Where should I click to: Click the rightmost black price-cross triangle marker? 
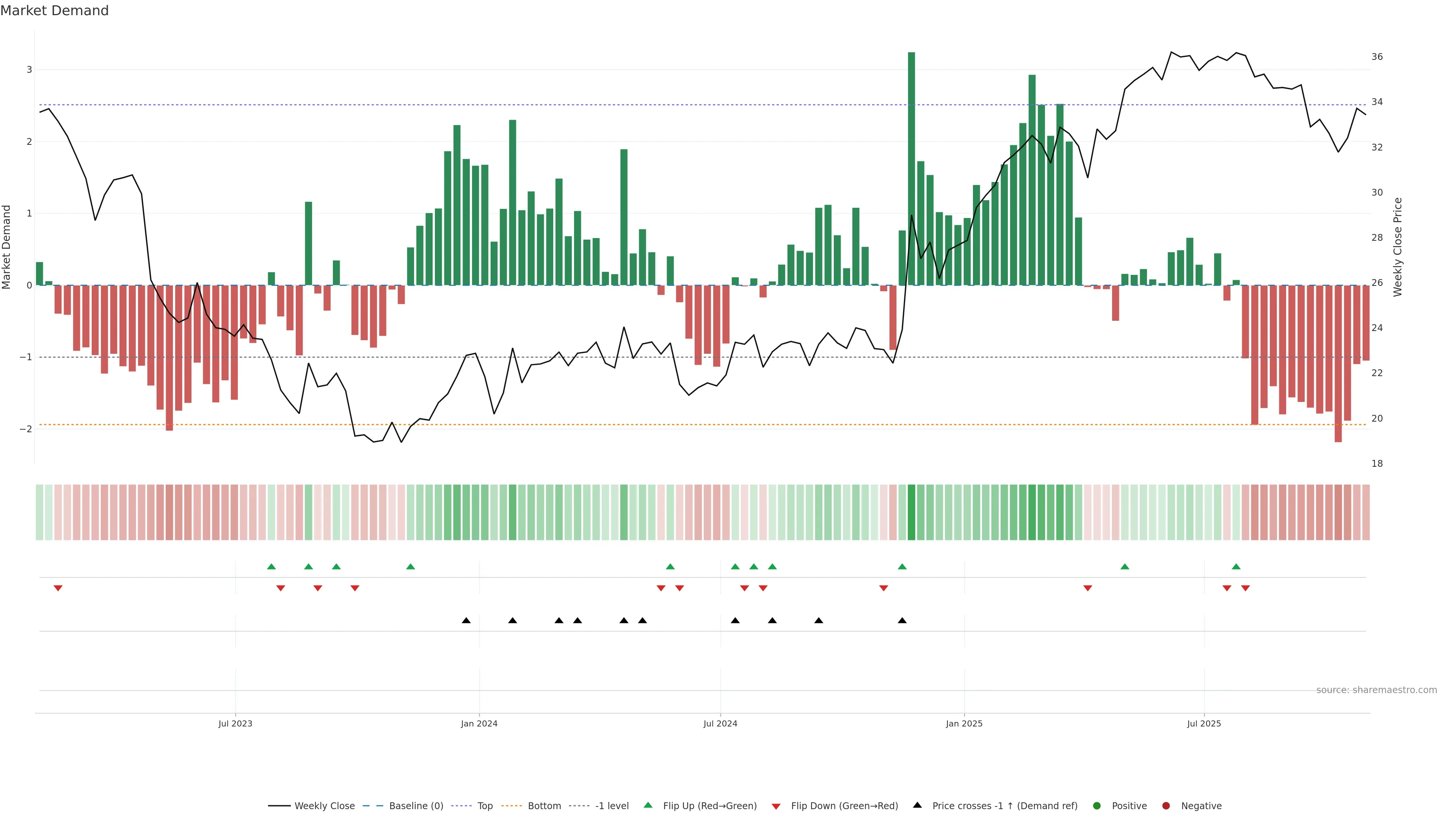click(902, 621)
